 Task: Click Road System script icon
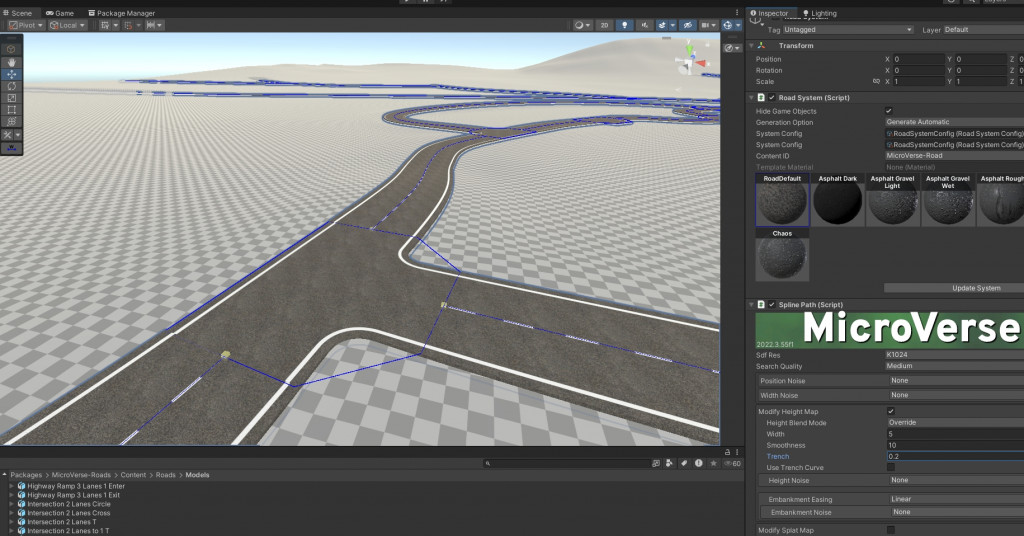click(x=761, y=97)
